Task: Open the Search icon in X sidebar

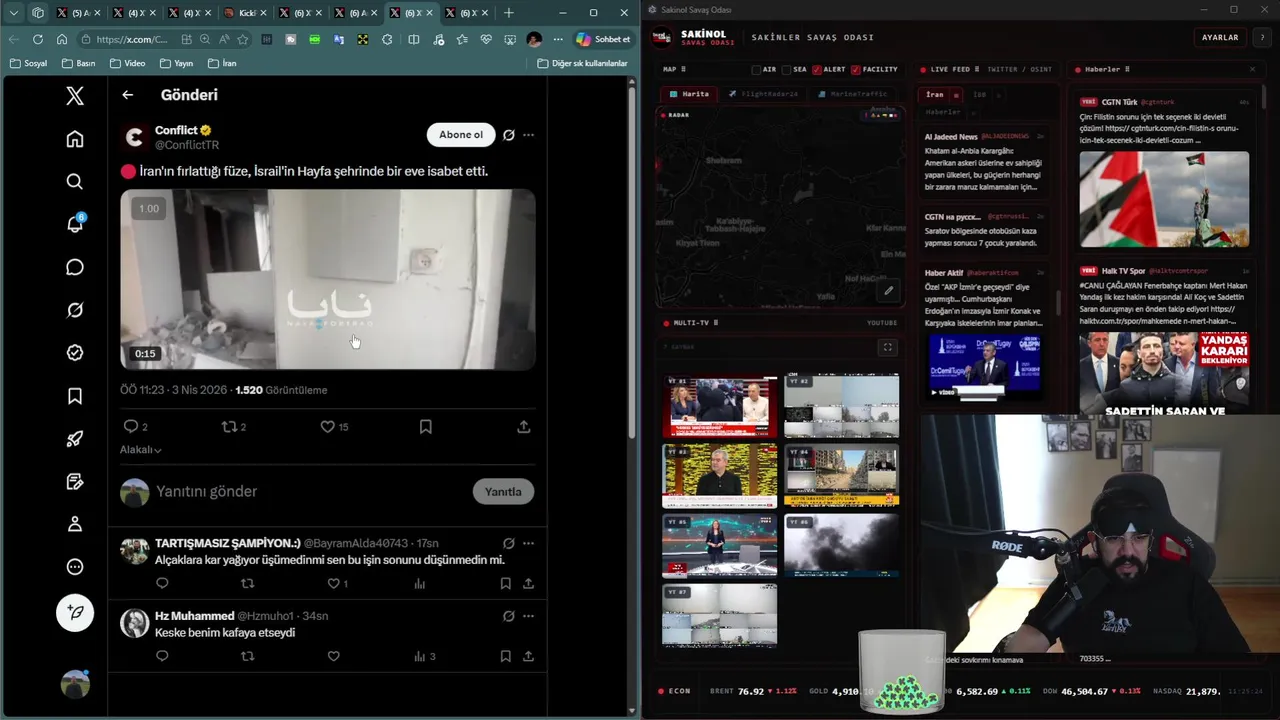Action: [75, 182]
